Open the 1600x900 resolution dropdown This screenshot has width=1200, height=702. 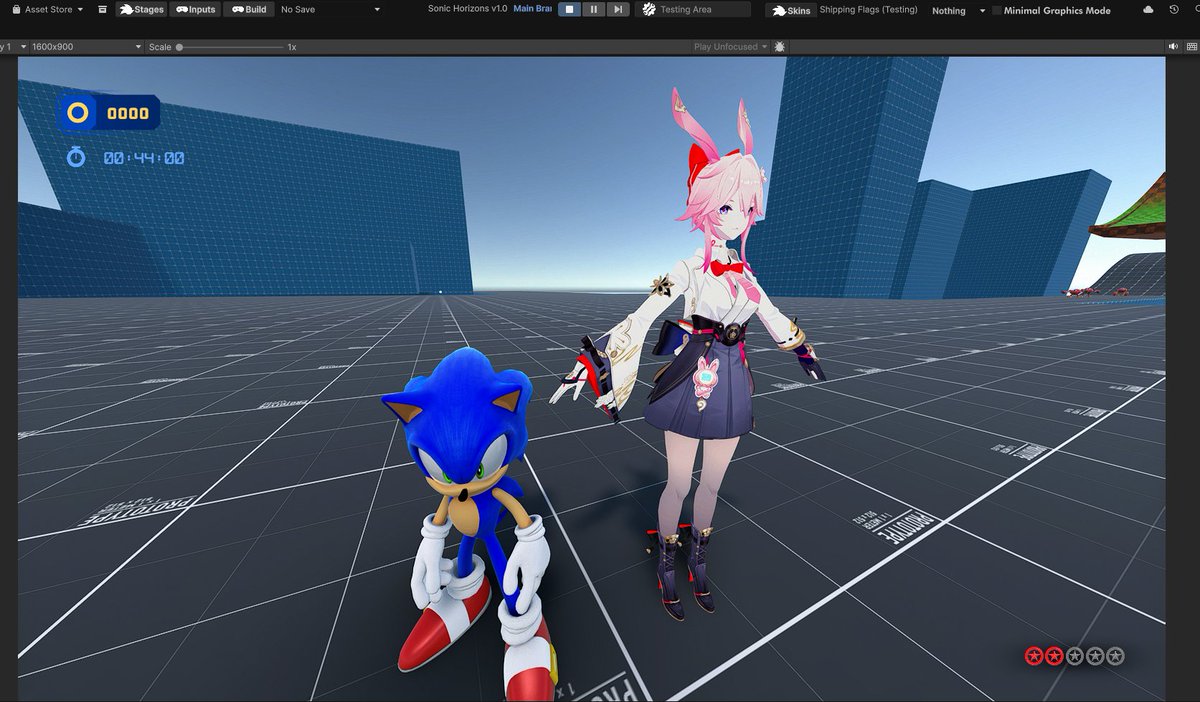pyautogui.click(x=87, y=47)
